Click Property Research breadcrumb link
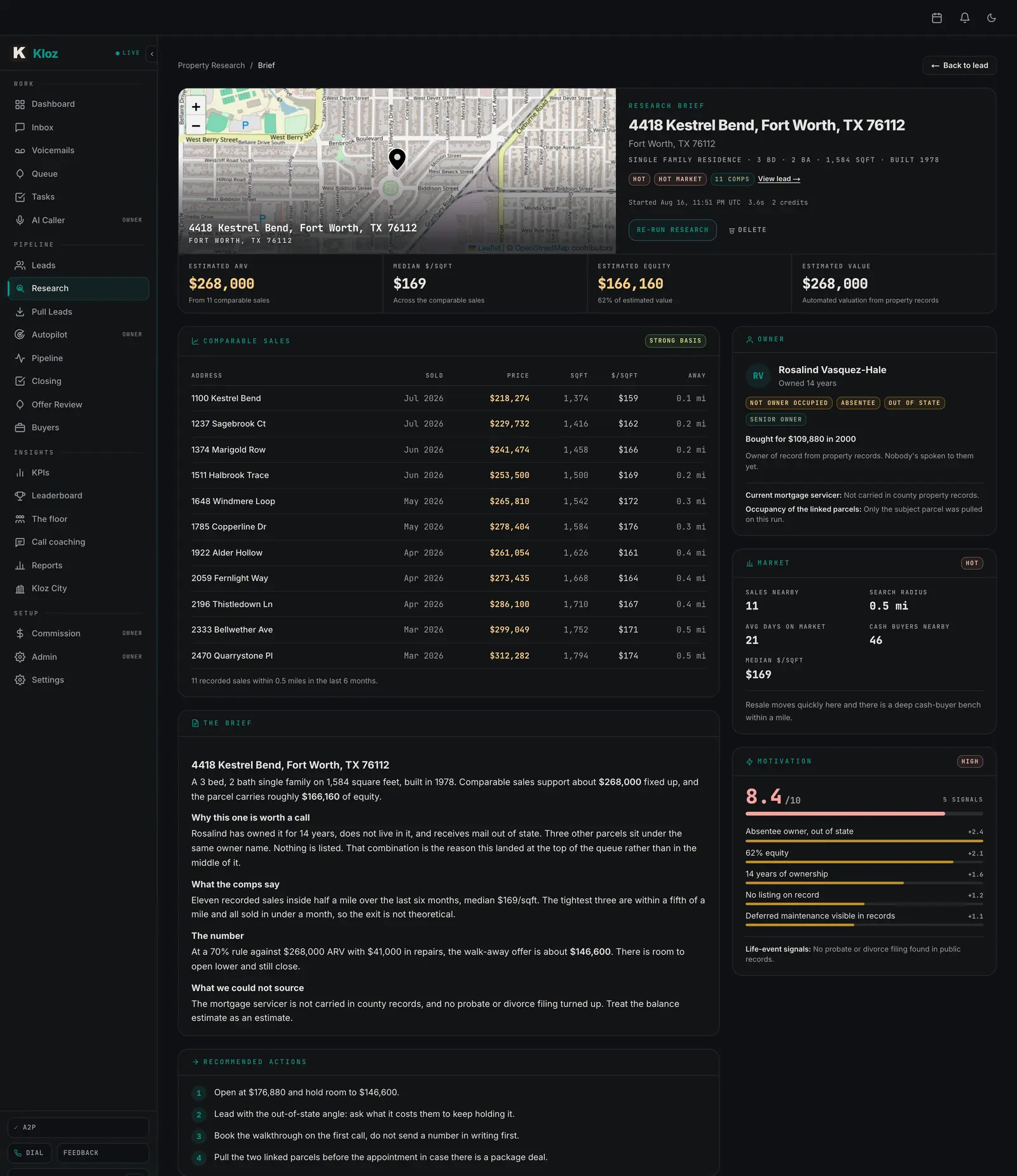Viewport: 1017px width, 1176px height. pyautogui.click(x=211, y=65)
